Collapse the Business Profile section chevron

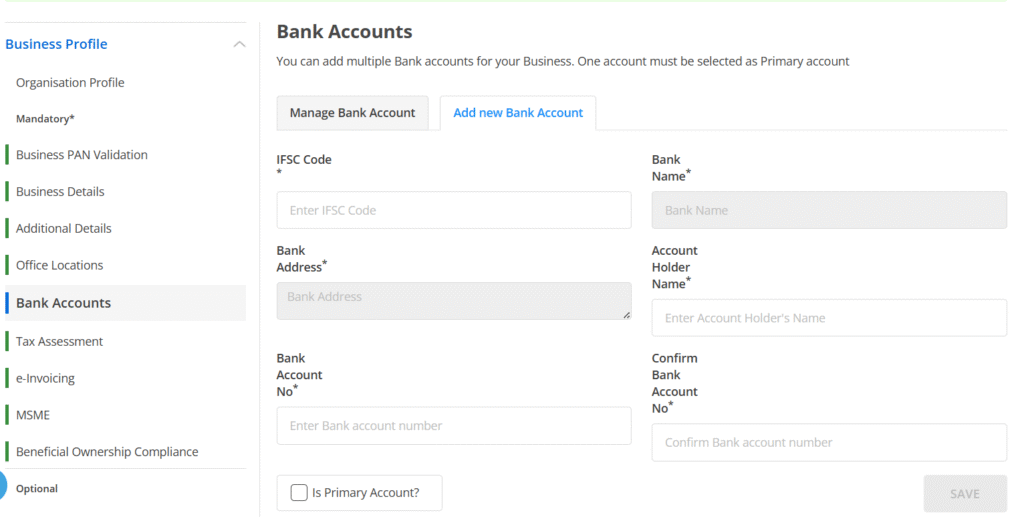[238, 44]
